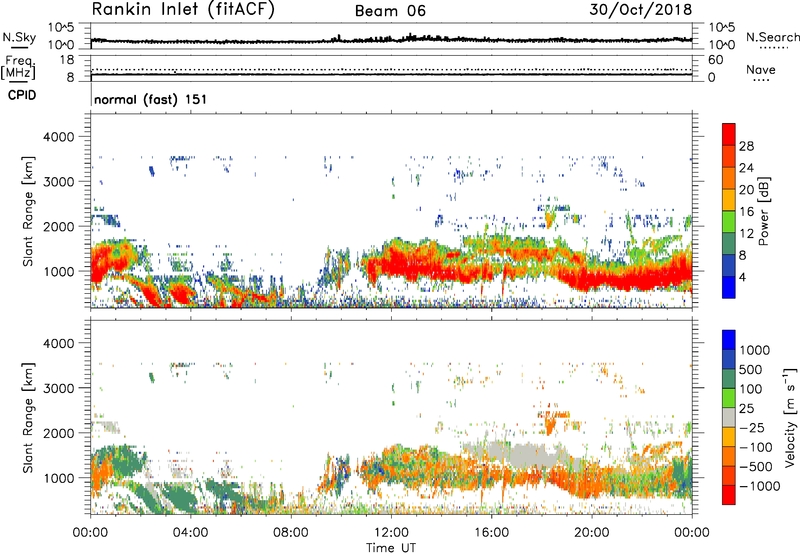
Task: Click the '4000' tick of the velocity panel
Action: (59, 343)
